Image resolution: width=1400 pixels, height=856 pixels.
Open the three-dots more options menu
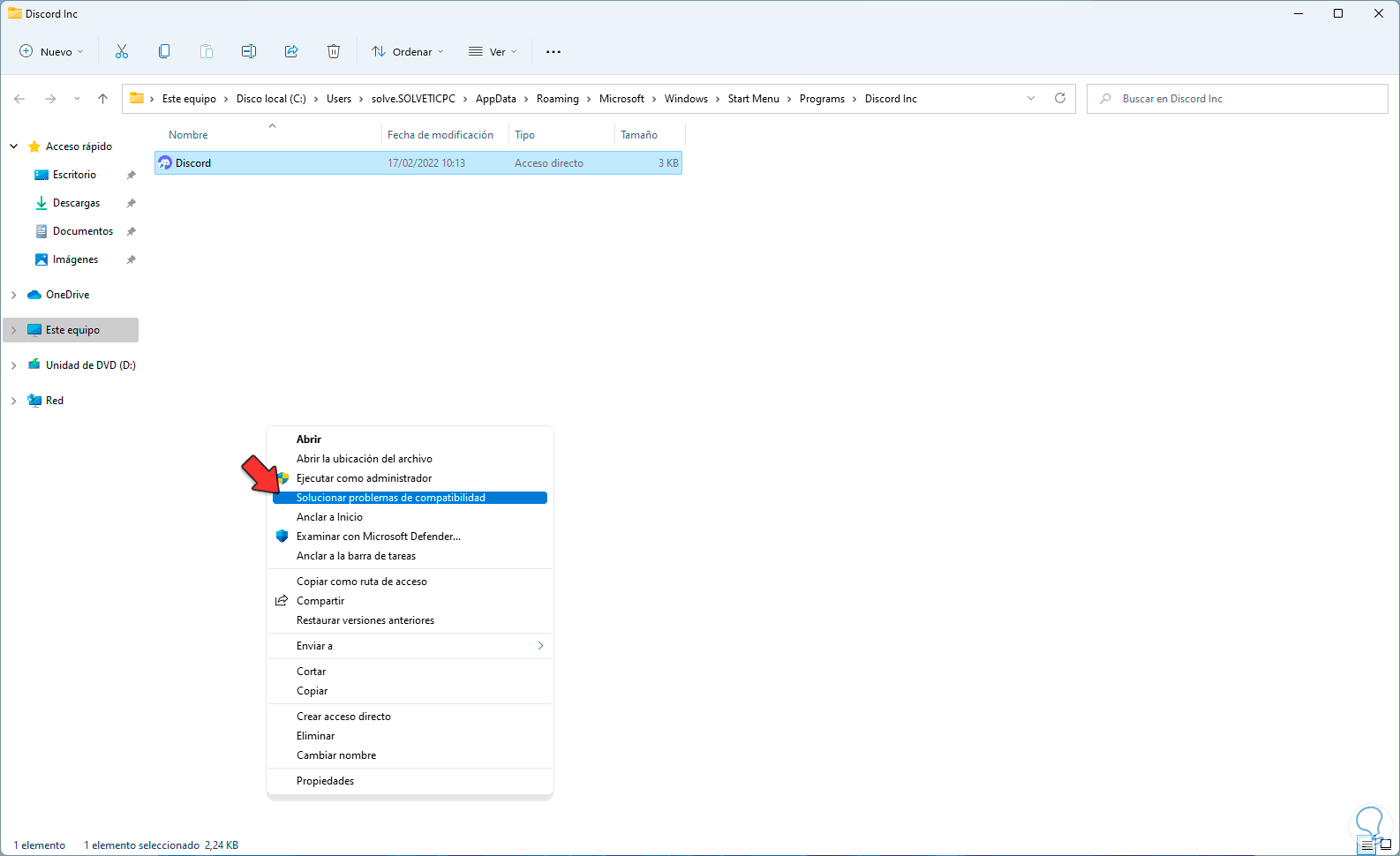click(553, 51)
